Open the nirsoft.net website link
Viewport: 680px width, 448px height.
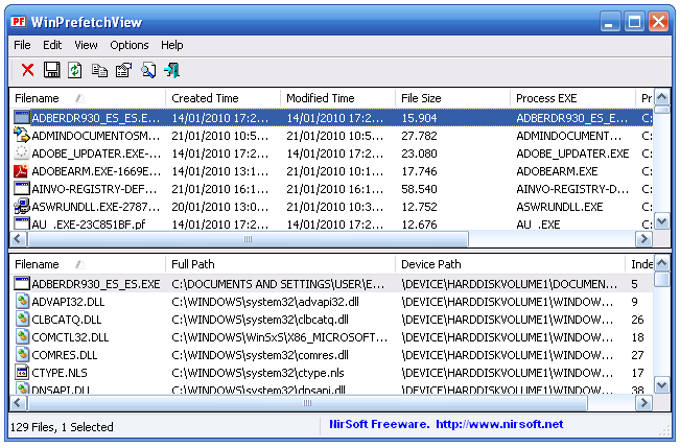click(499, 424)
